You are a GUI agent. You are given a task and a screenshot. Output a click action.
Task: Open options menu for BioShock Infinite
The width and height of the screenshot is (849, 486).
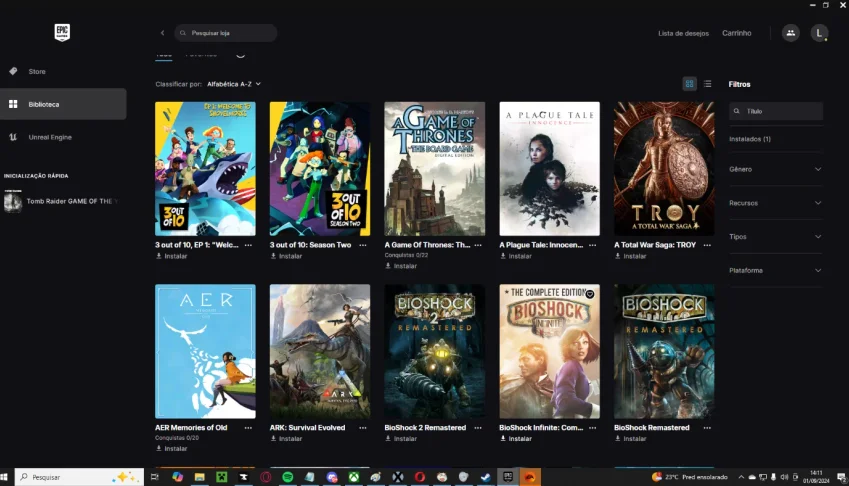tap(592, 428)
